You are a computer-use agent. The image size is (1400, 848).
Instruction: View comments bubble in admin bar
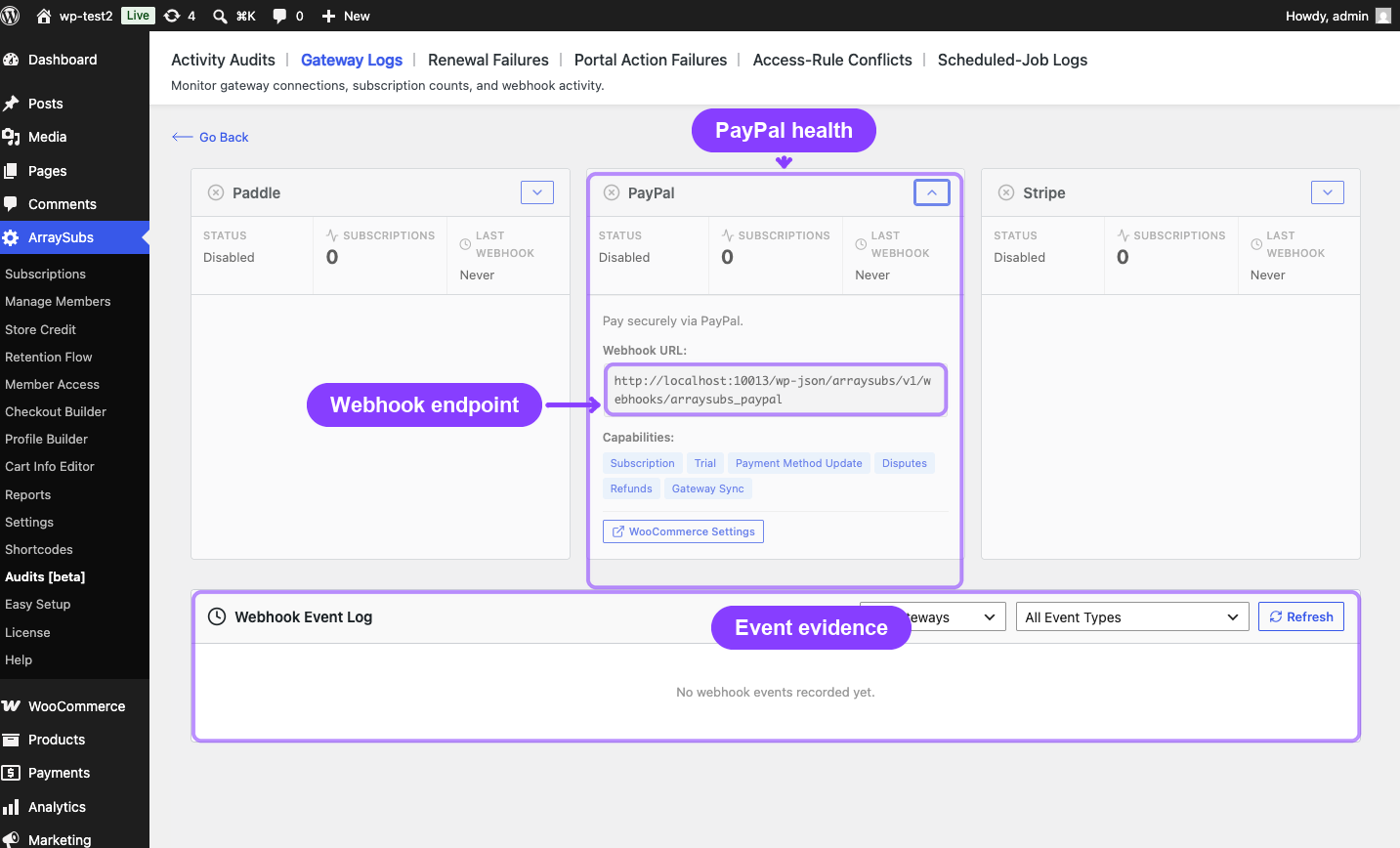pos(287,16)
